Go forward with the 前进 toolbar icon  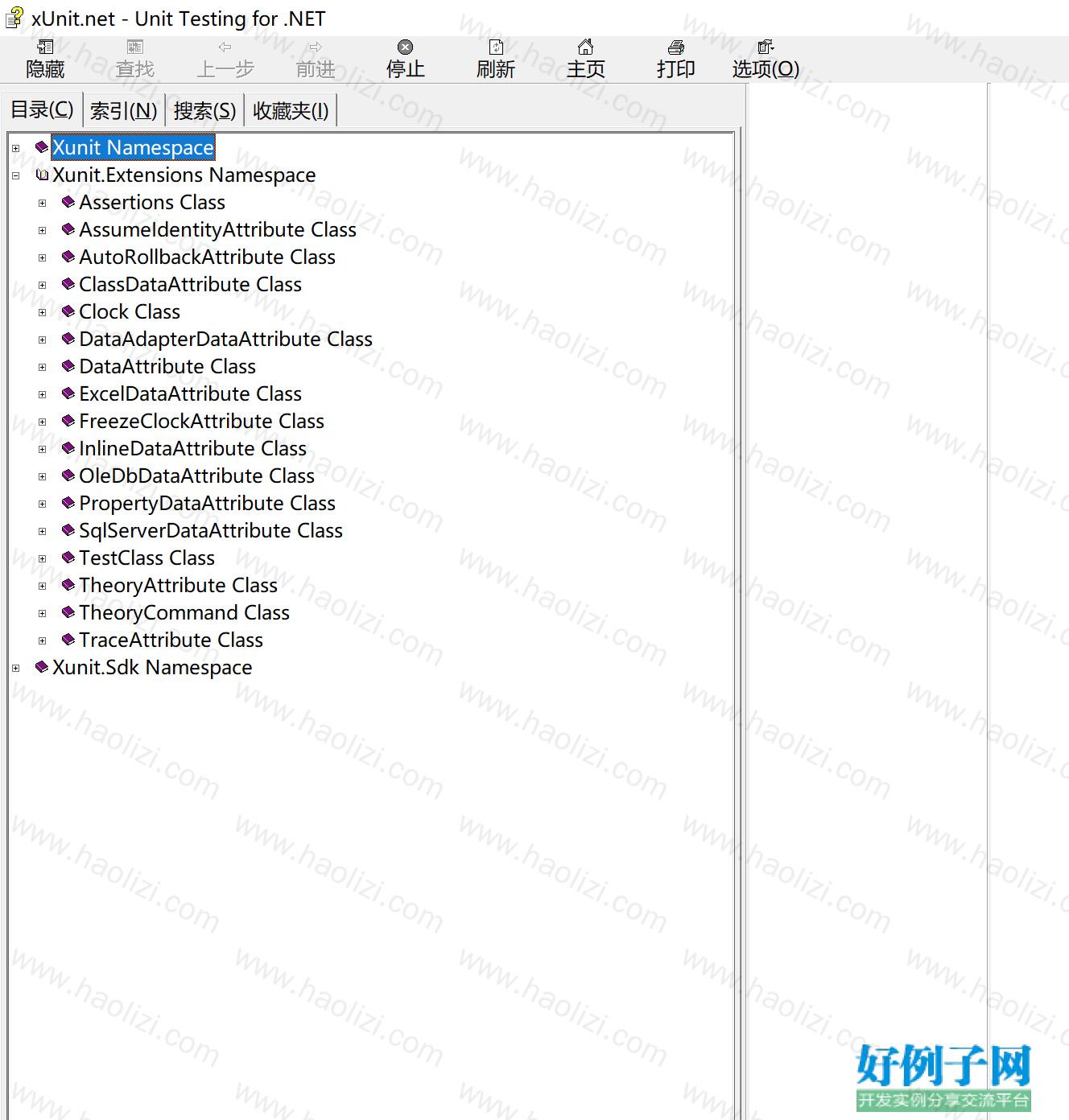[x=316, y=47]
